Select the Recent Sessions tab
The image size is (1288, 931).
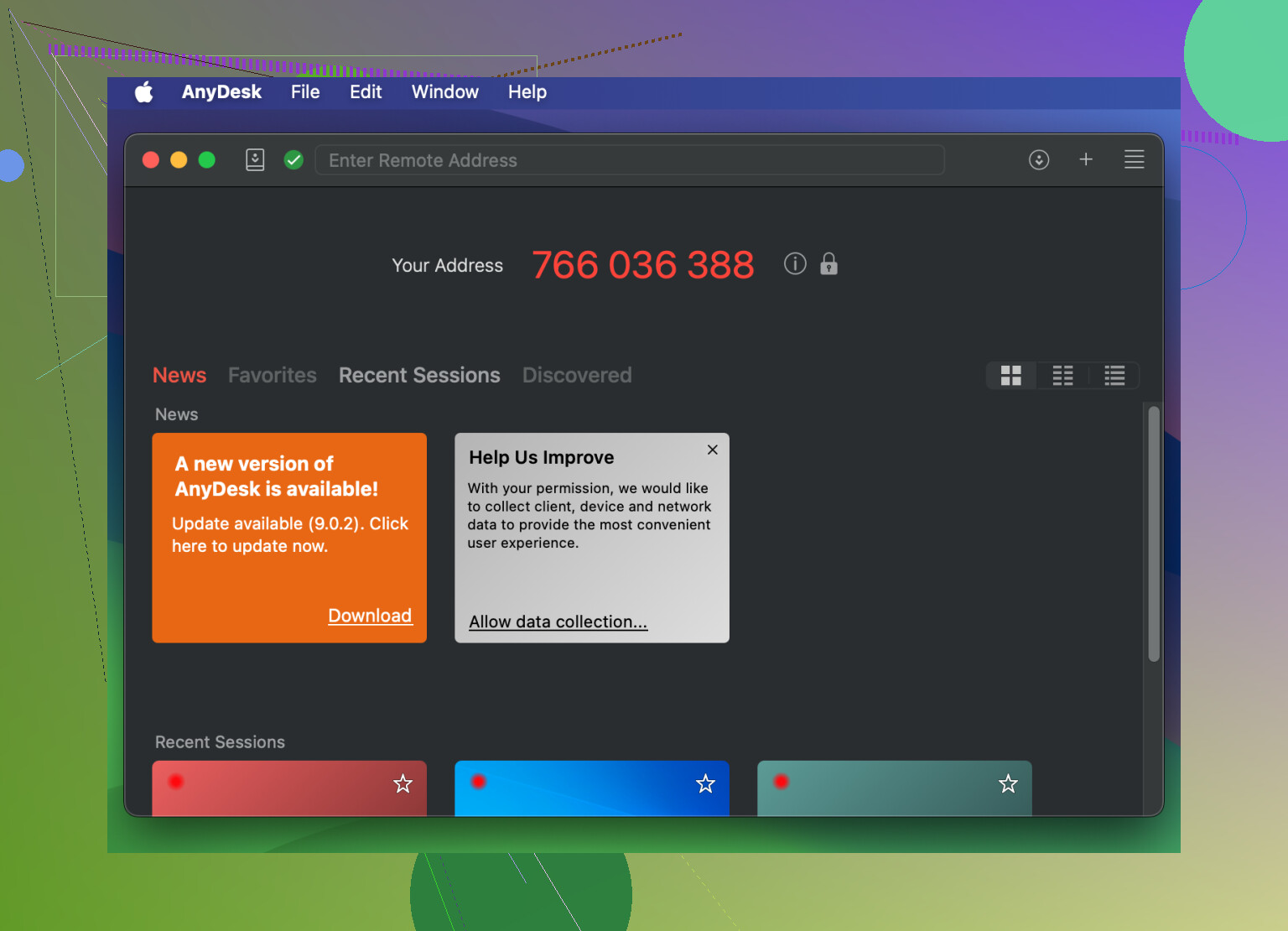pyautogui.click(x=419, y=375)
